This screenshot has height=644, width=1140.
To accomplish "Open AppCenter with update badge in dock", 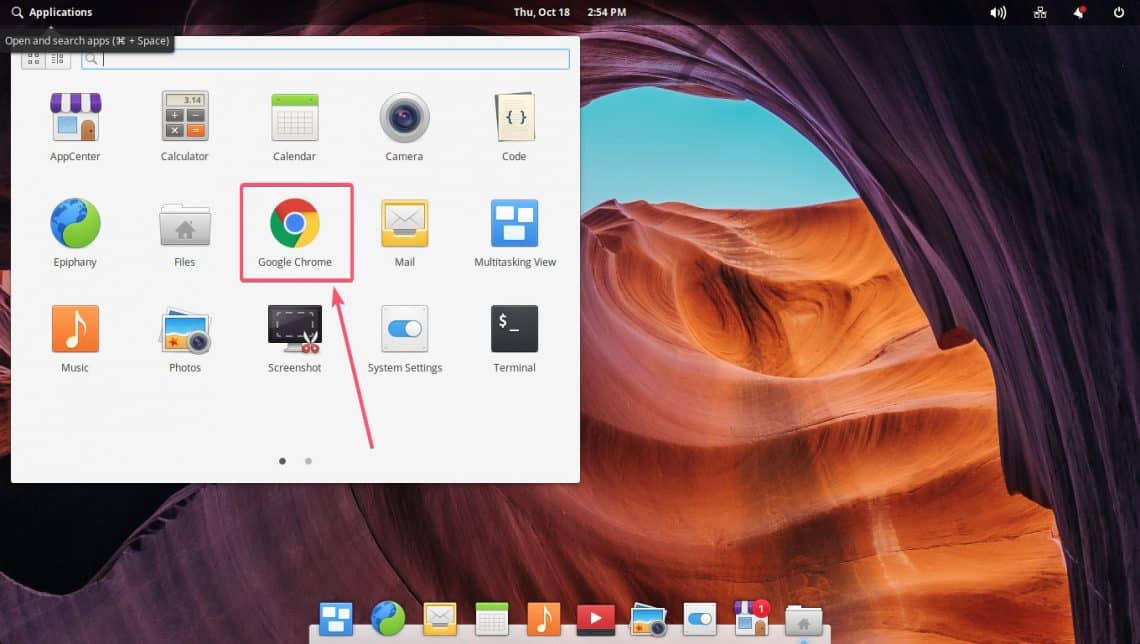I will [x=752, y=618].
